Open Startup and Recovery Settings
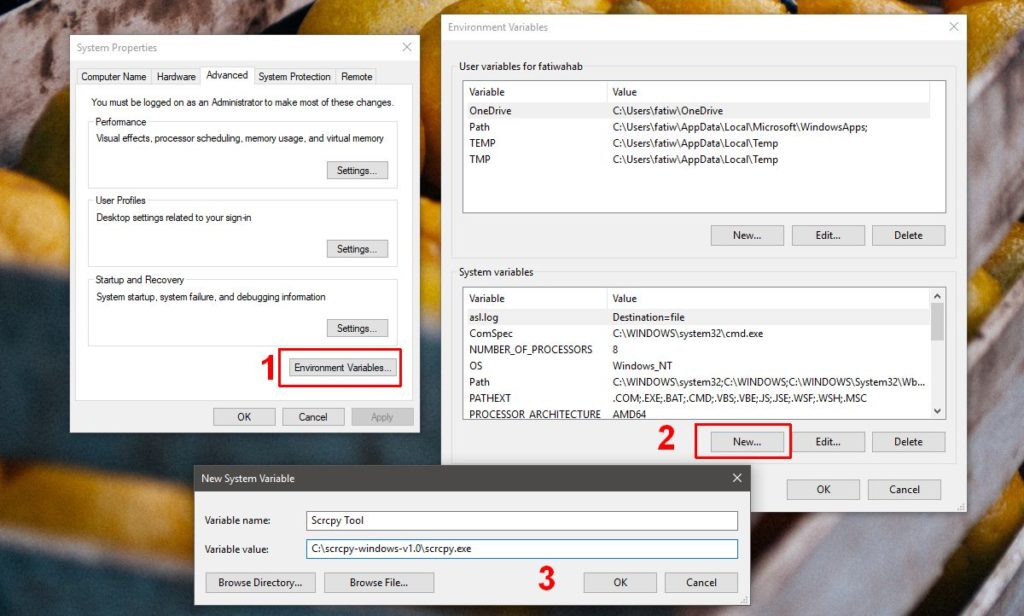 click(x=357, y=327)
